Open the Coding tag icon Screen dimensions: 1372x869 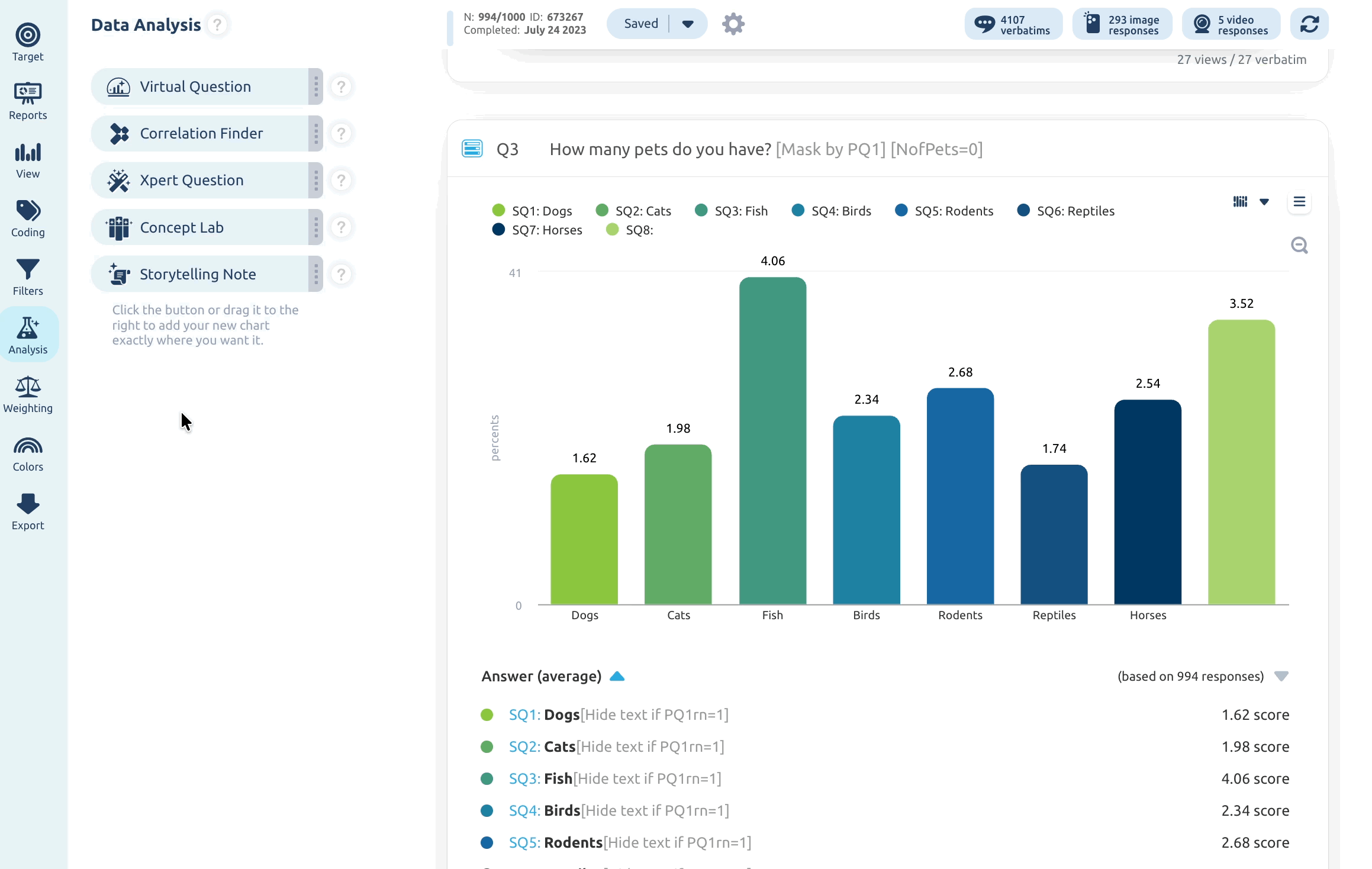tap(28, 211)
